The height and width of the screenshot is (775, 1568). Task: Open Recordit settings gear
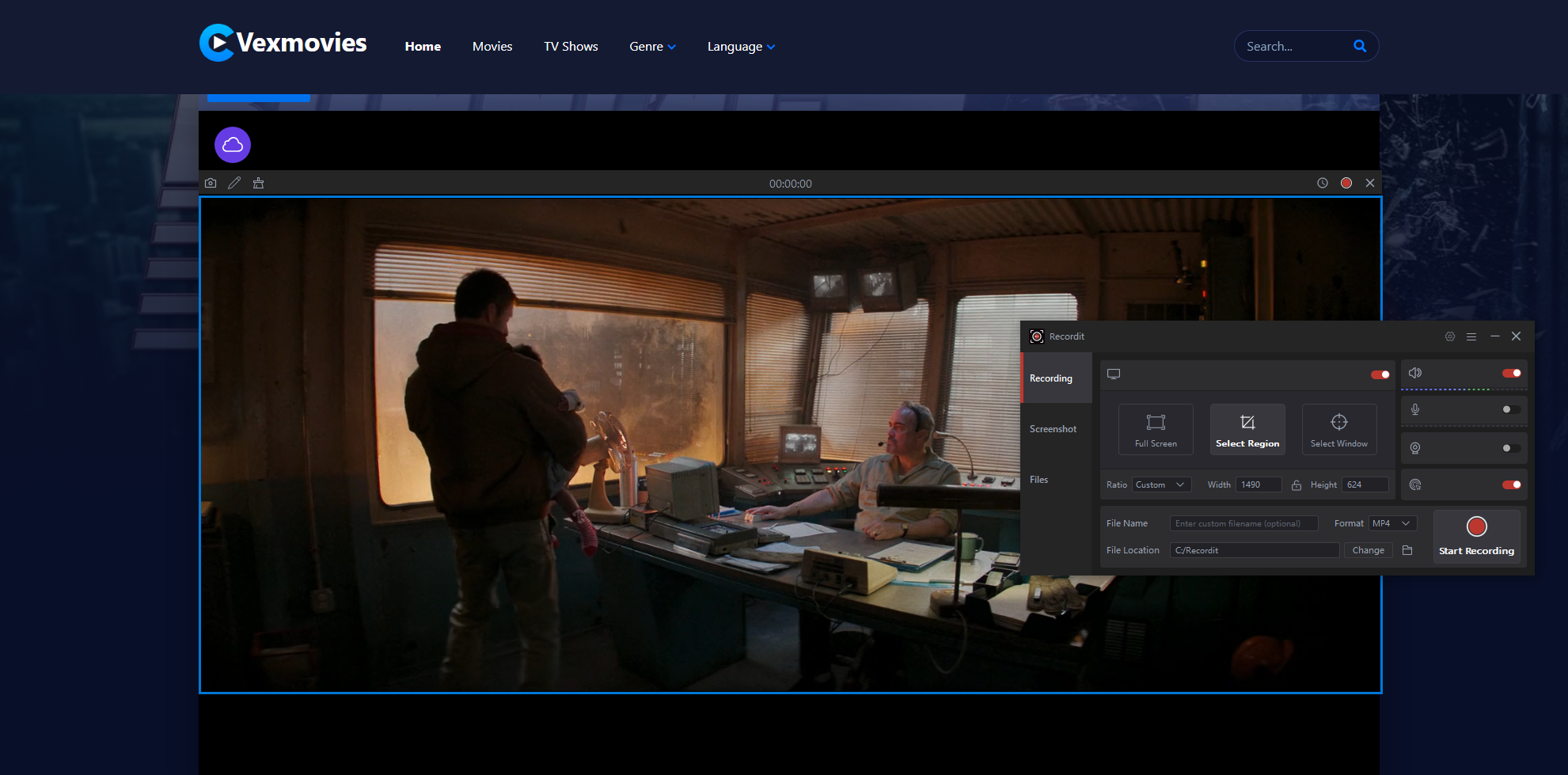pos(1449,336)
